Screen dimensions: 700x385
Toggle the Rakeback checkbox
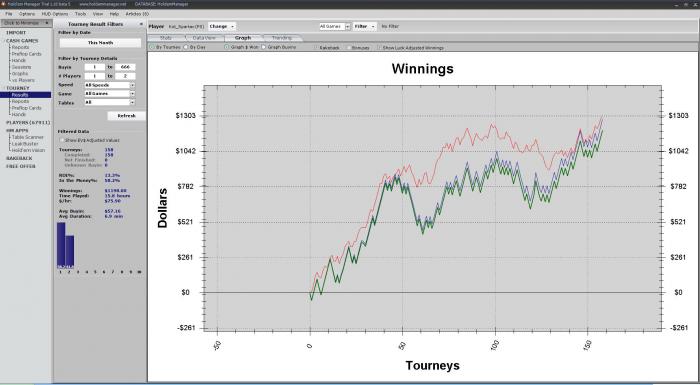tap(315, 47)
